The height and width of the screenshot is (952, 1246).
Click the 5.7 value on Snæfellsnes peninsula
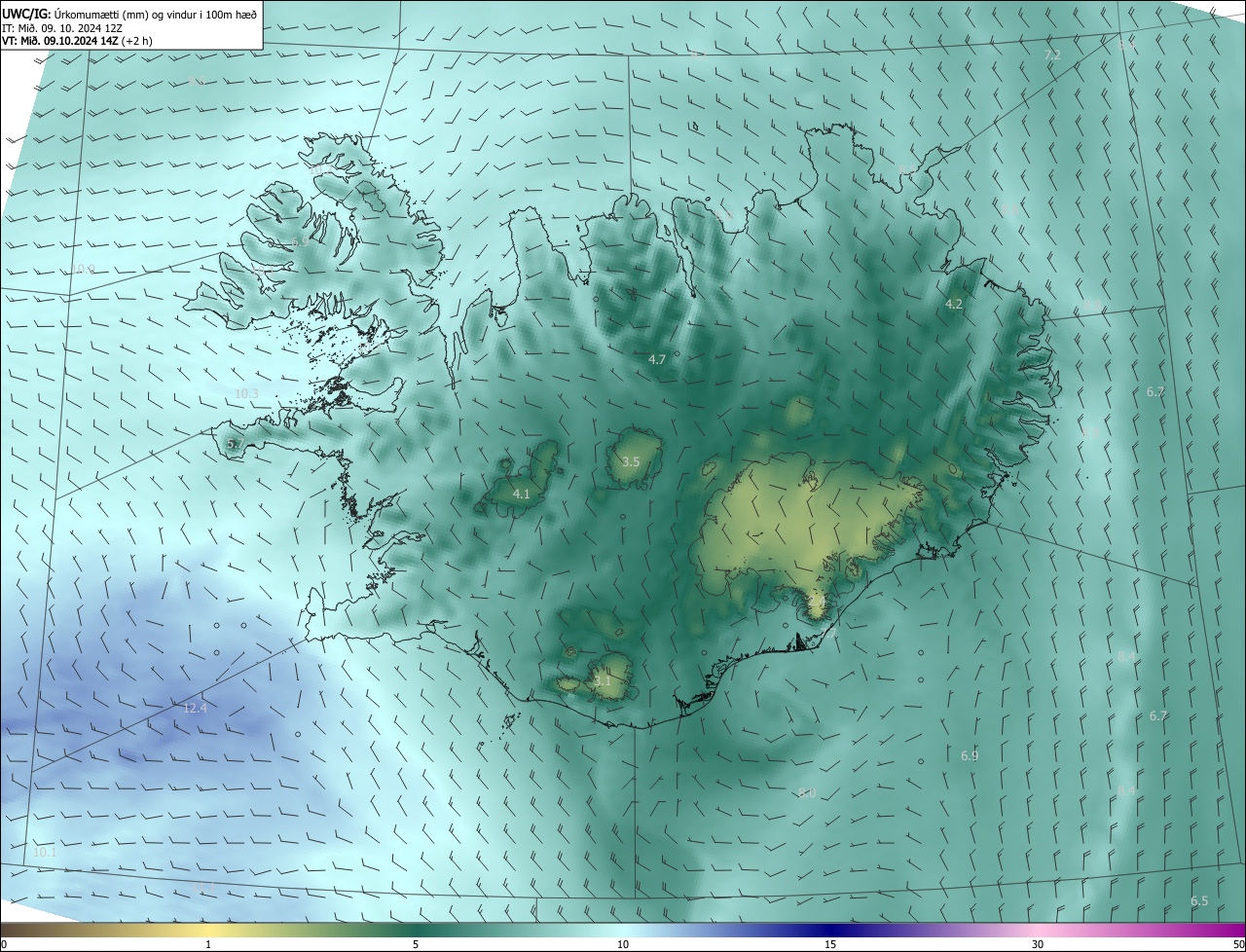[x=234, y=443]
